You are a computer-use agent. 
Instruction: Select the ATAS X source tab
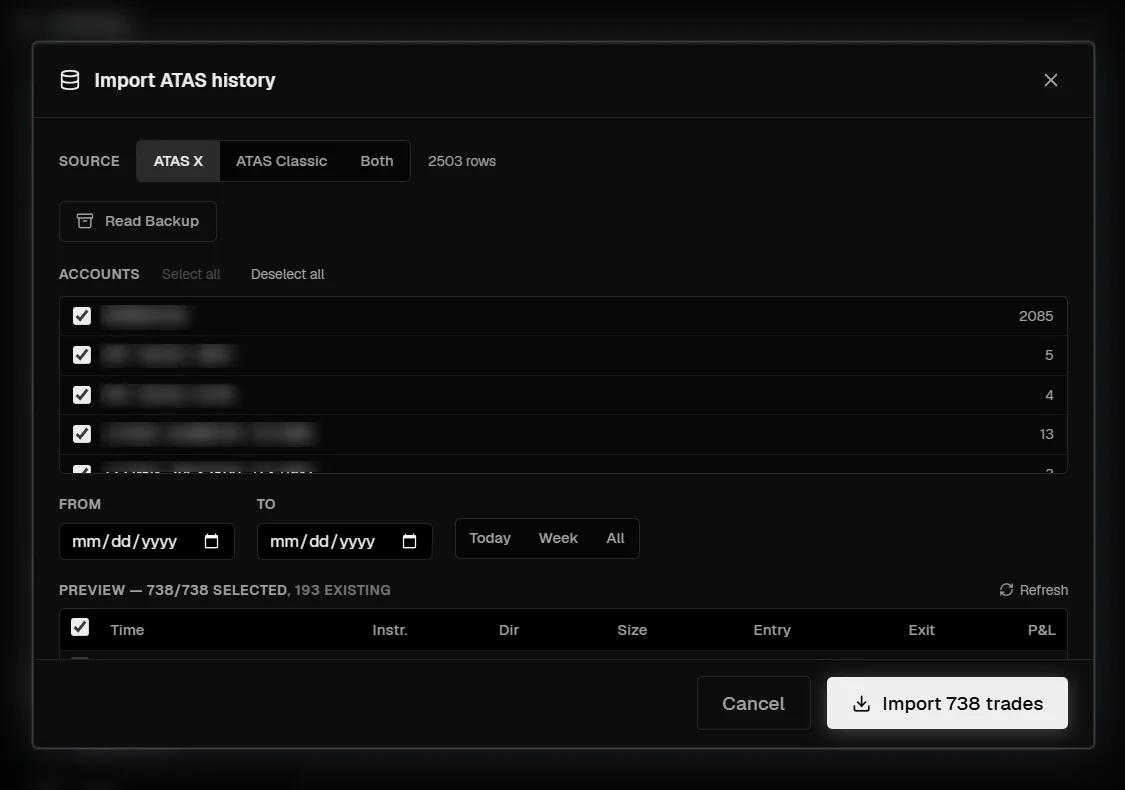click(x=178, y=161)
